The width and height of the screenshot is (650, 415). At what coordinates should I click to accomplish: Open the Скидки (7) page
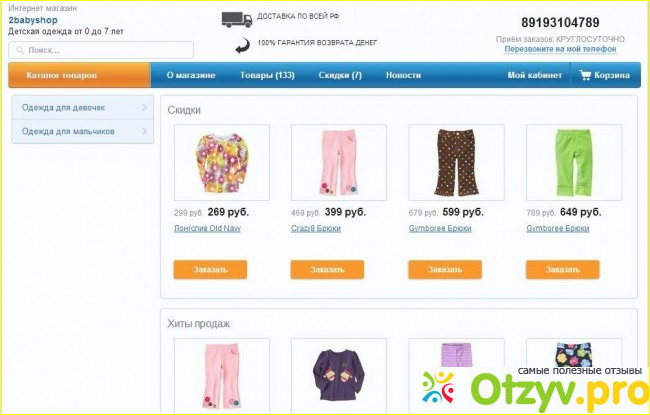[x=340, y=75]
